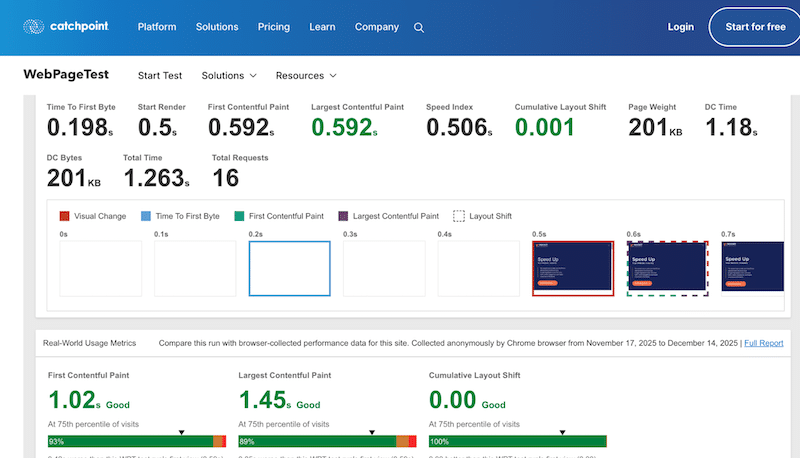The image size is (800, 458).
Task: Click the First Contentful Paint 93% progress bar
Action: click(x=130, y=441)
